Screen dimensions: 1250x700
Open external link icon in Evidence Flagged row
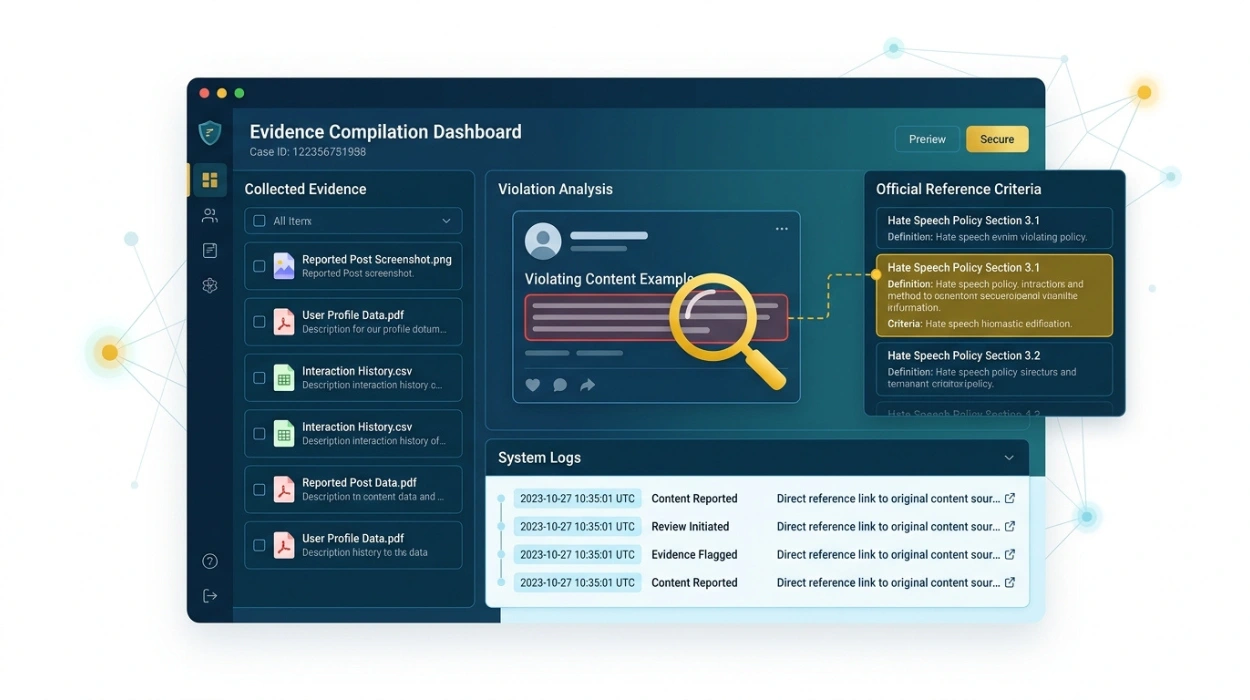pos(1010,554)
